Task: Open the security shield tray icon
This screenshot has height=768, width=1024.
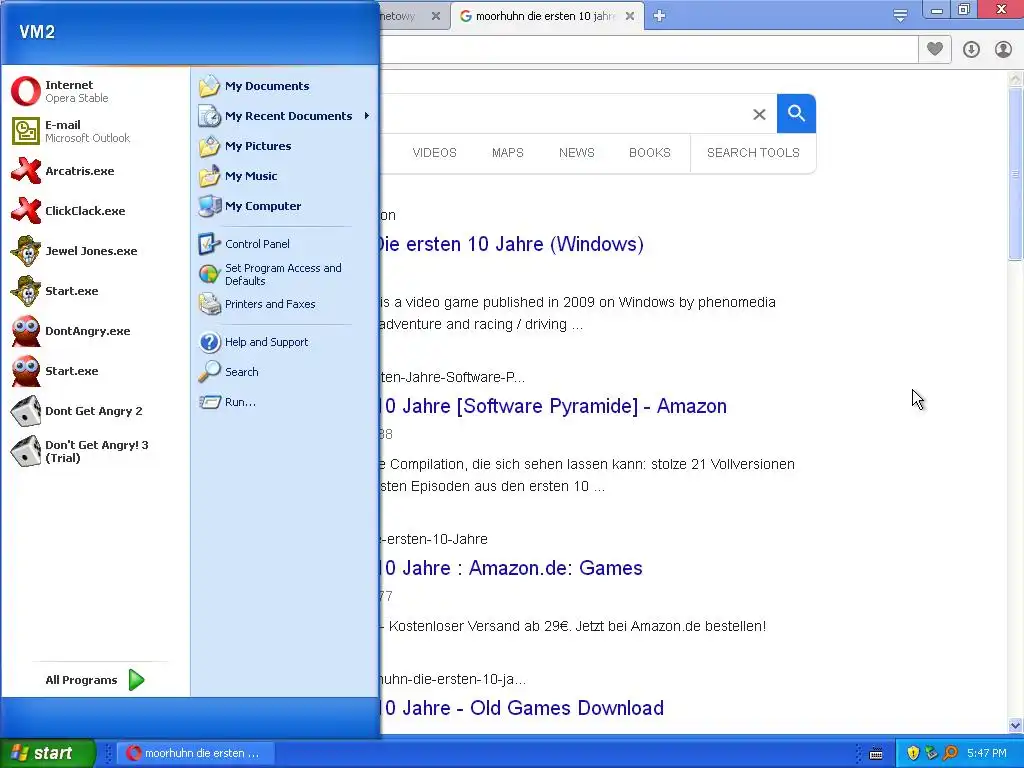Action: 913,753
